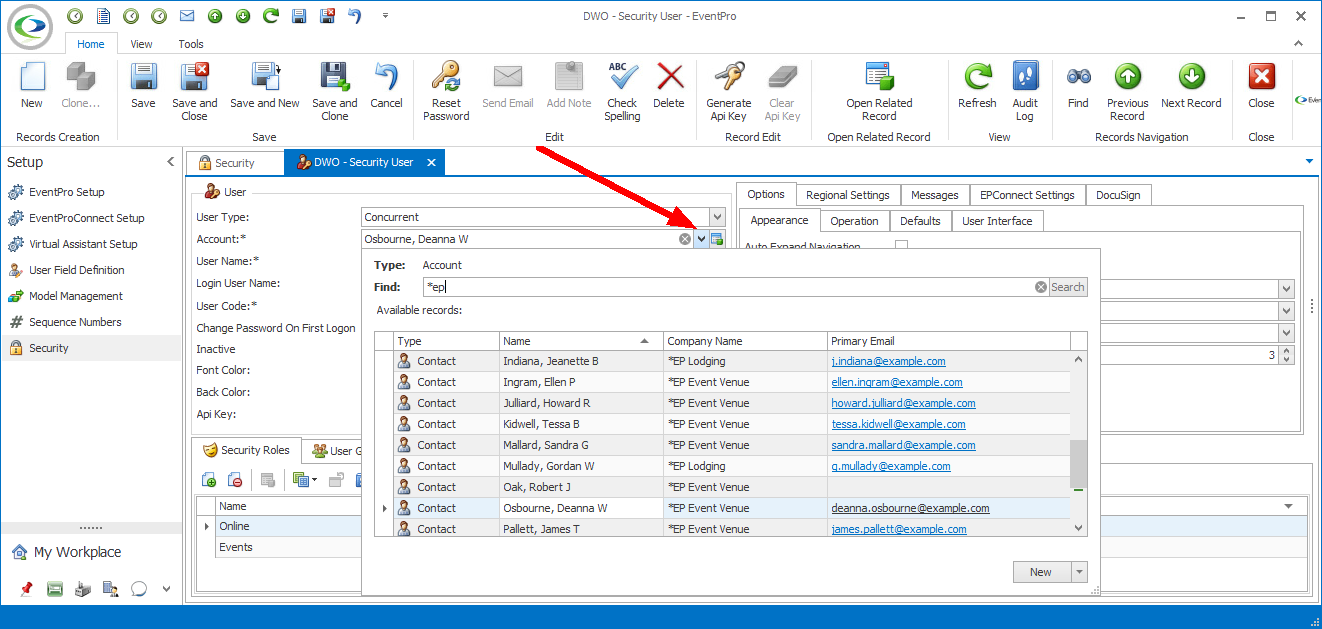1322x629 pixels.
Task: Click Save and New ribbon icon
Action: pyautogui.click(x=265, y=78)
